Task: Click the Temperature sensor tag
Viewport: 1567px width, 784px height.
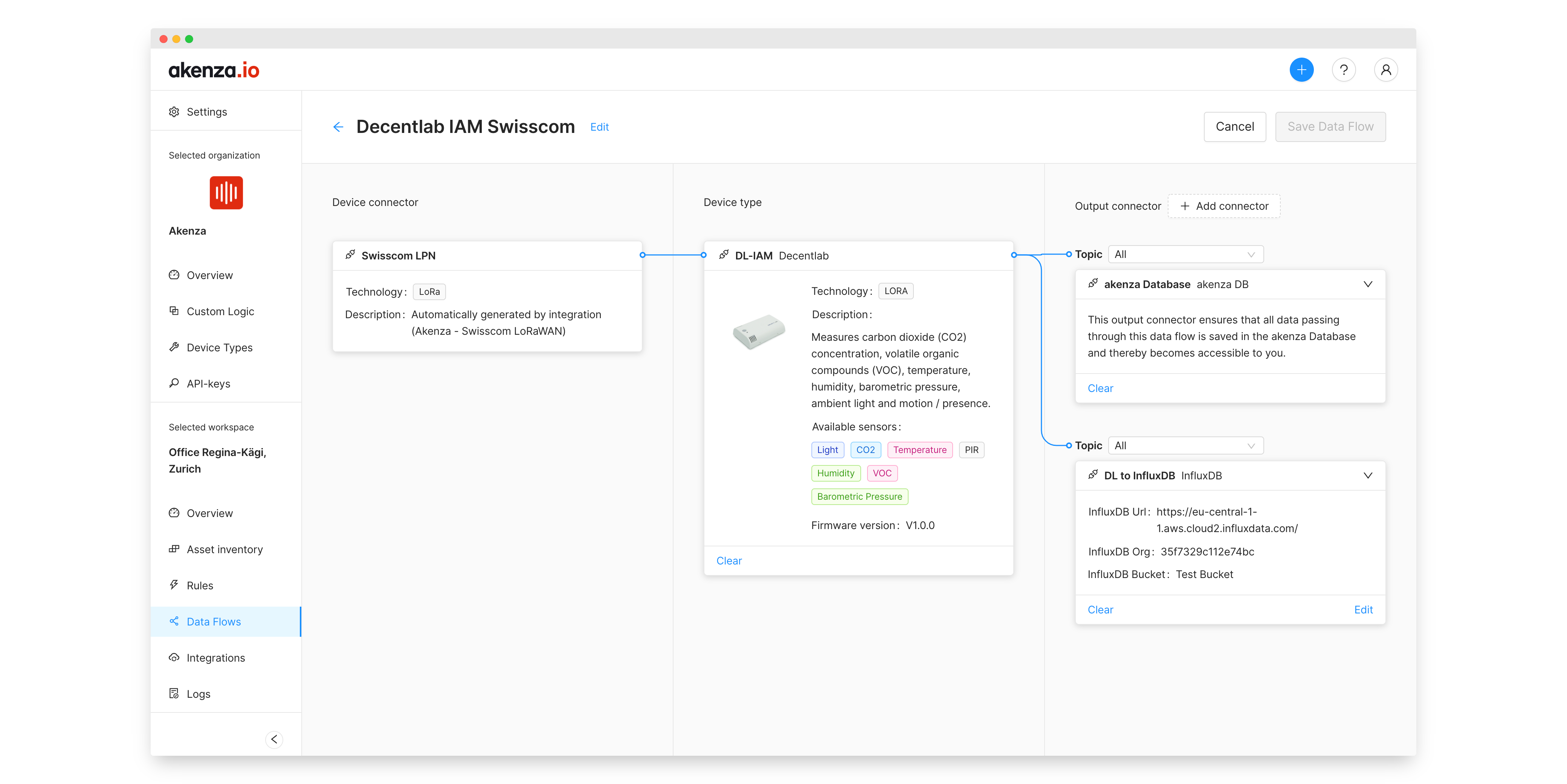Action: pos(920,450)
